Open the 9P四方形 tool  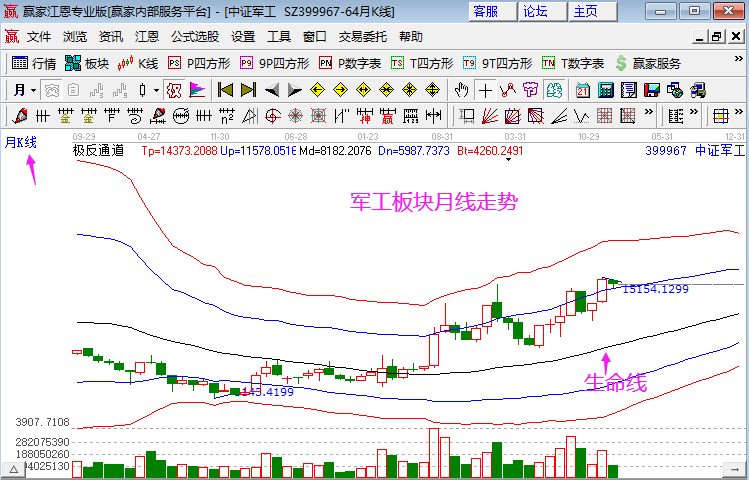click(x=274, y=63)
